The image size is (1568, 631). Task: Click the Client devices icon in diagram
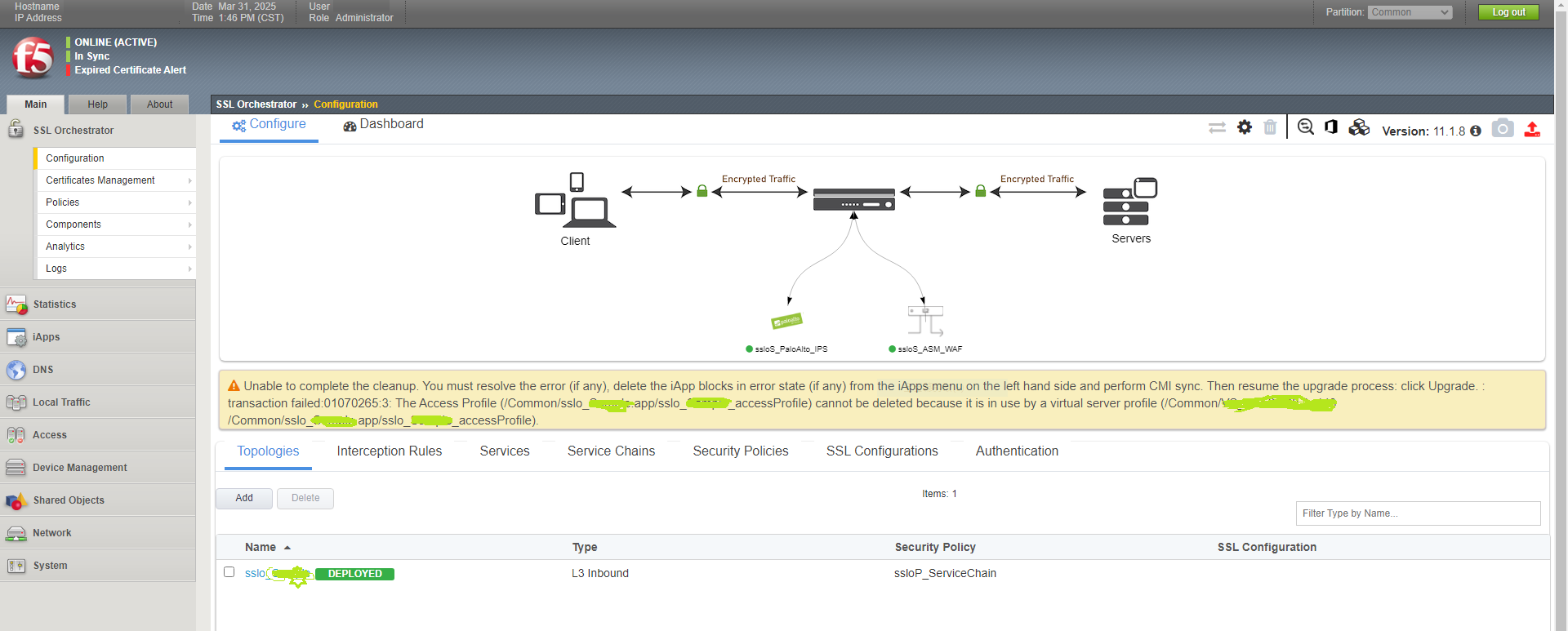575,200
